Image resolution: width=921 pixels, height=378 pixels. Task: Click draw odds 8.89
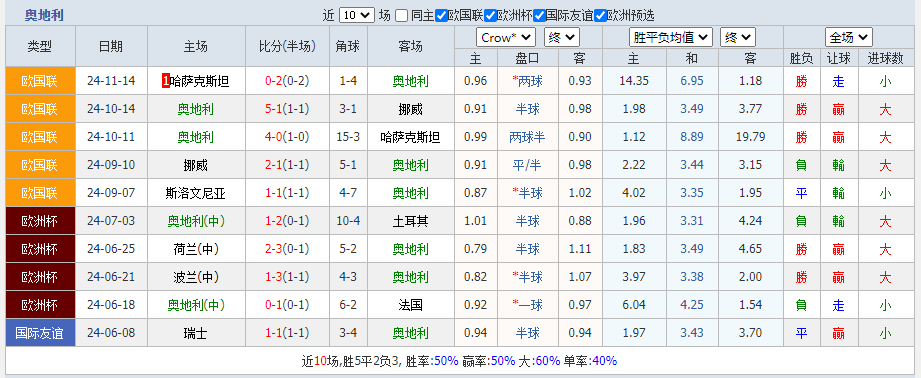click(x=692, y=137)
